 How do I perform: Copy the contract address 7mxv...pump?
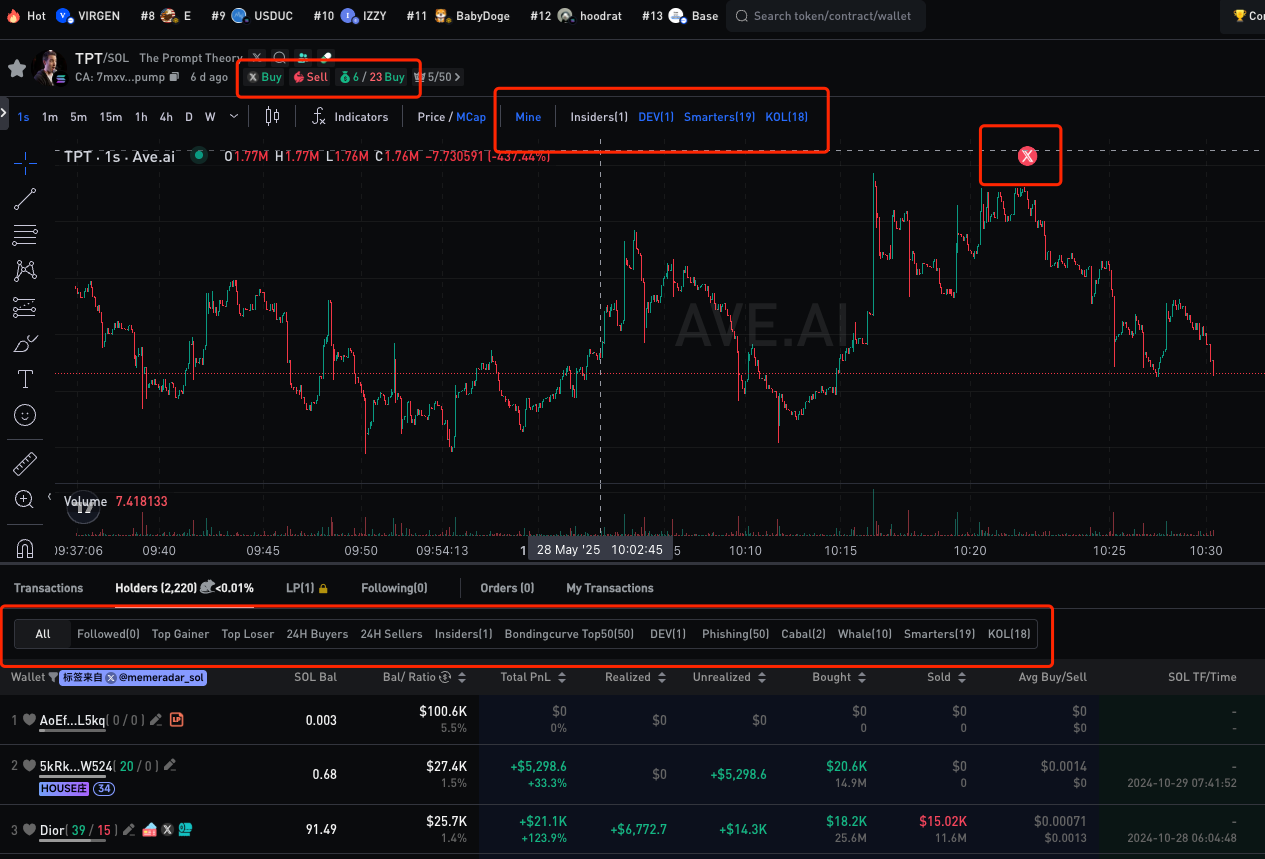(x=174, y=77)
